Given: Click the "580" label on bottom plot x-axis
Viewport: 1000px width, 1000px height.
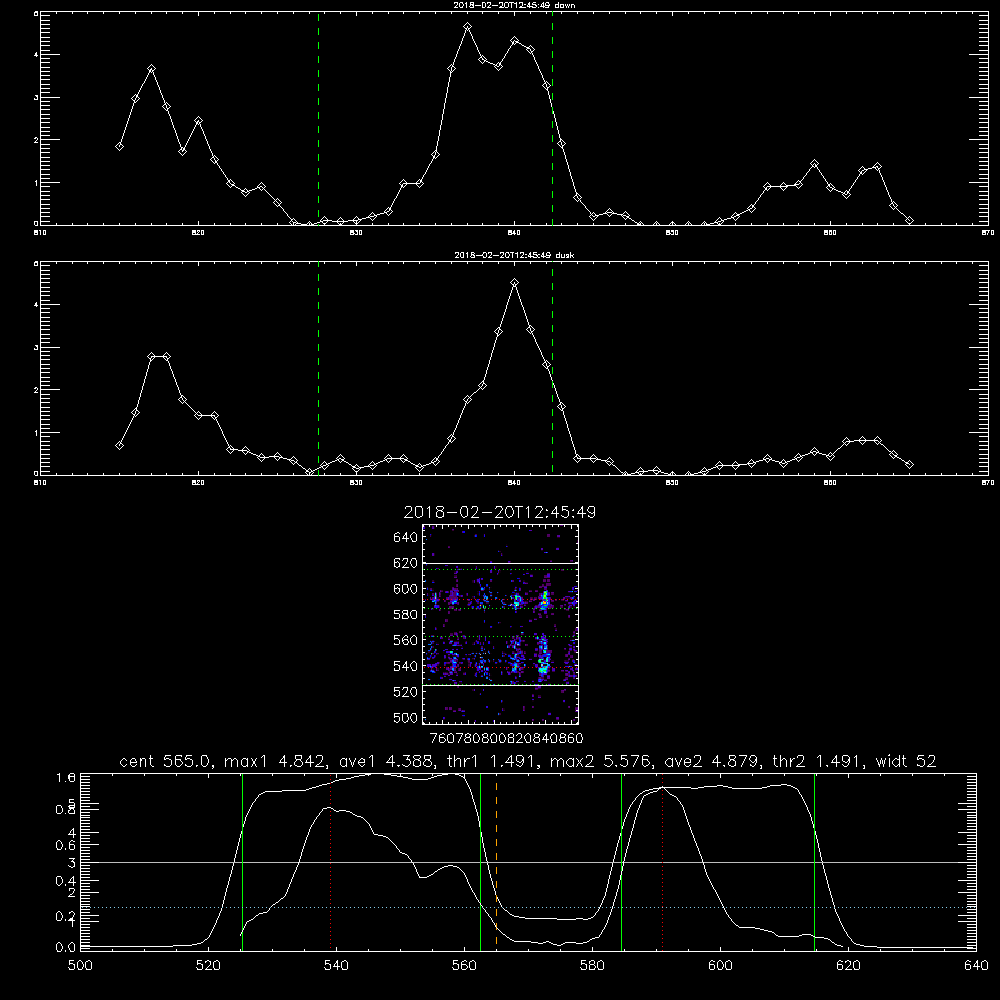Looking at the screenshot, I should pyautogui.click(x=592, y=966).
